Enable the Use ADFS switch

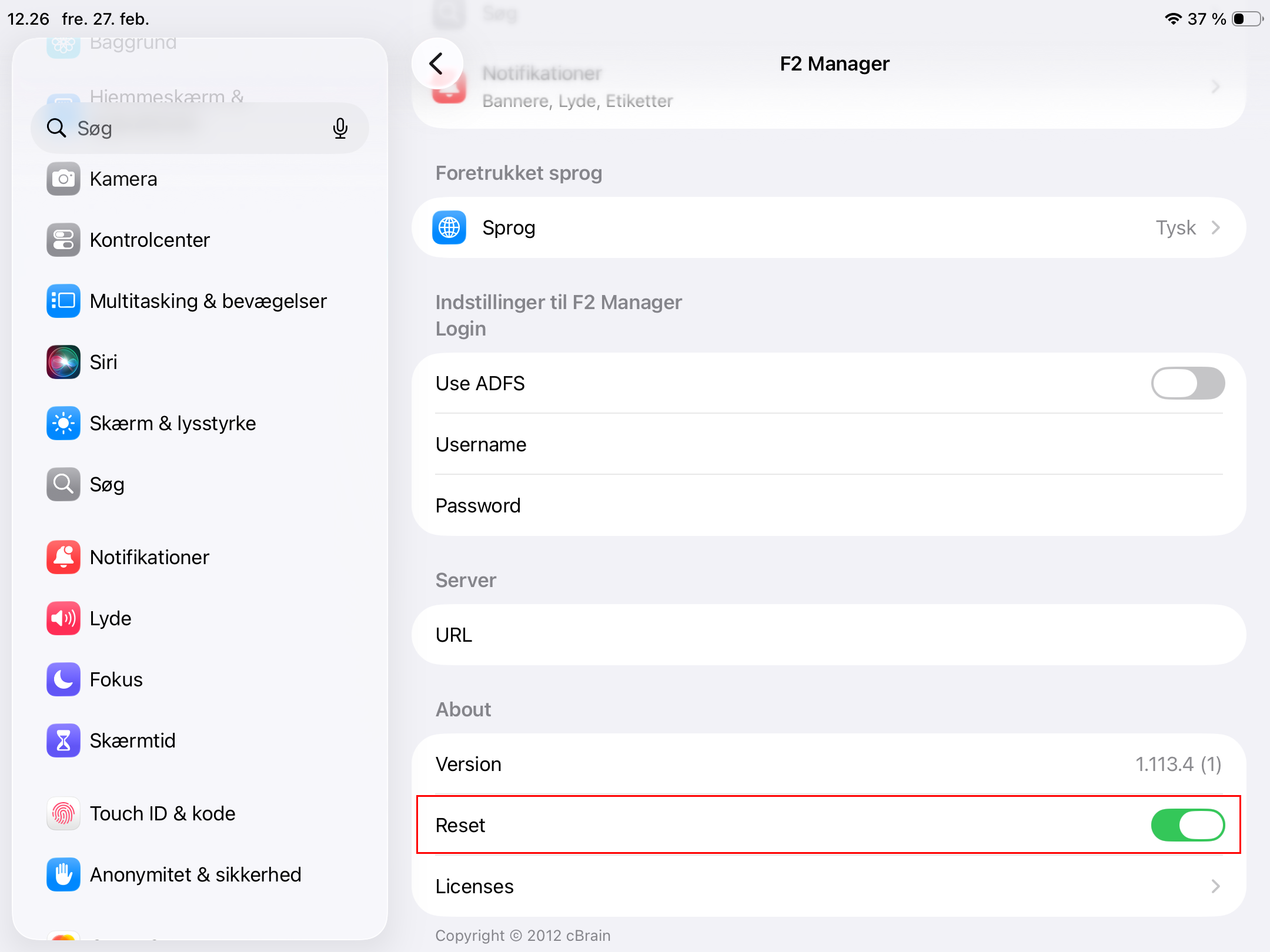(x=1188, y=383)
